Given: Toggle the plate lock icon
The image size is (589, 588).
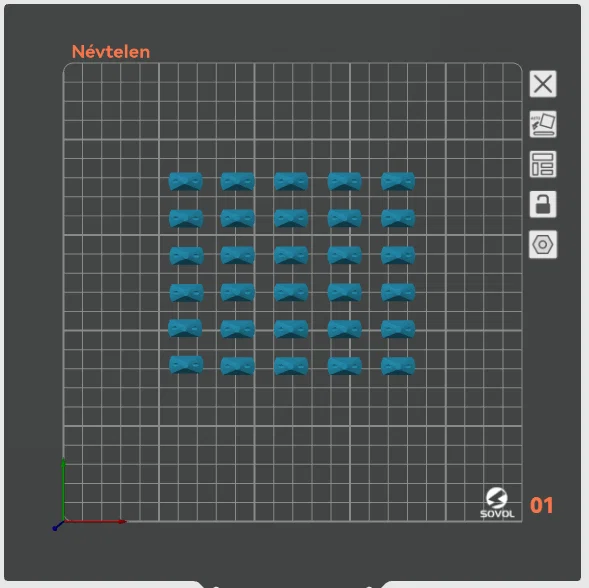Looking at the screenshot, I should click(x=543, y=204).
